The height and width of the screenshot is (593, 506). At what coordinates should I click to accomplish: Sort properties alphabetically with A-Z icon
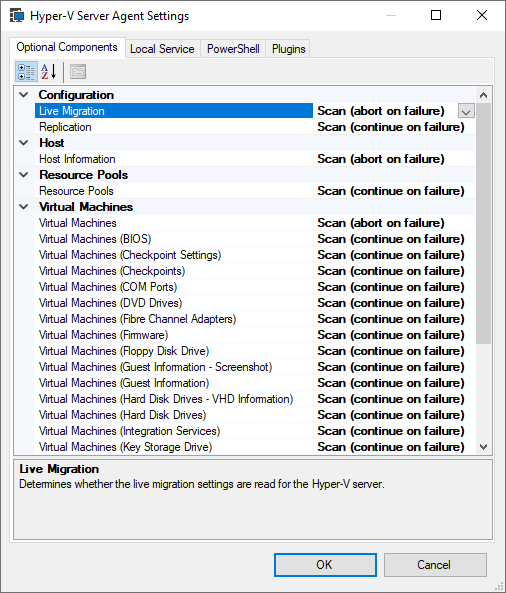coord(49,71)
